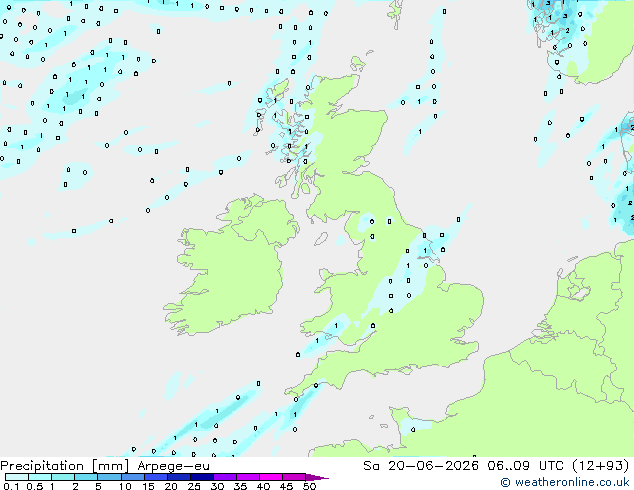
Task: Click the "45" legend scale label
Action: 287,486
